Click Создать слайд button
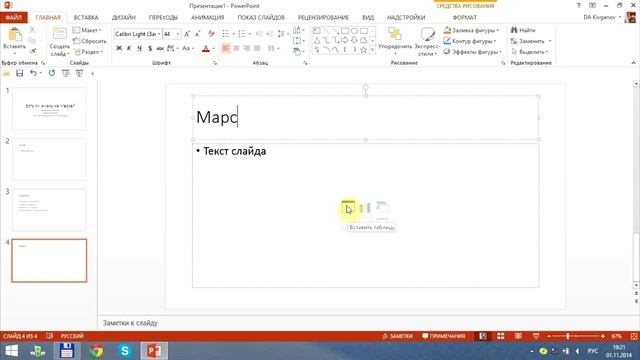640x360 pixels. tap(60, 41)
